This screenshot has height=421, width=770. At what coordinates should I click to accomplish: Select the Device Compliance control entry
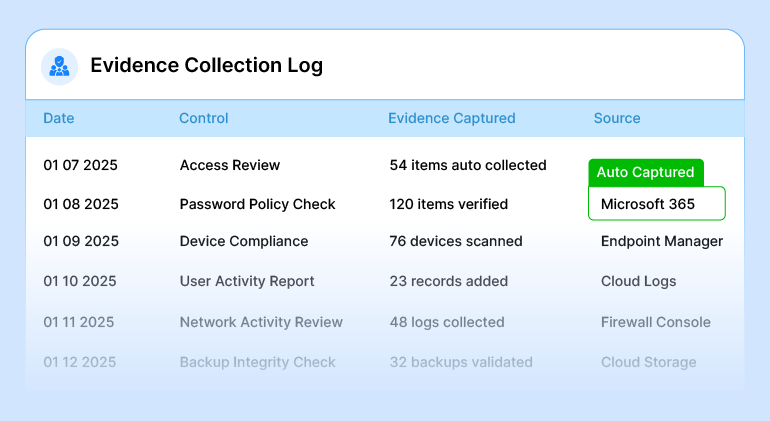244,241
